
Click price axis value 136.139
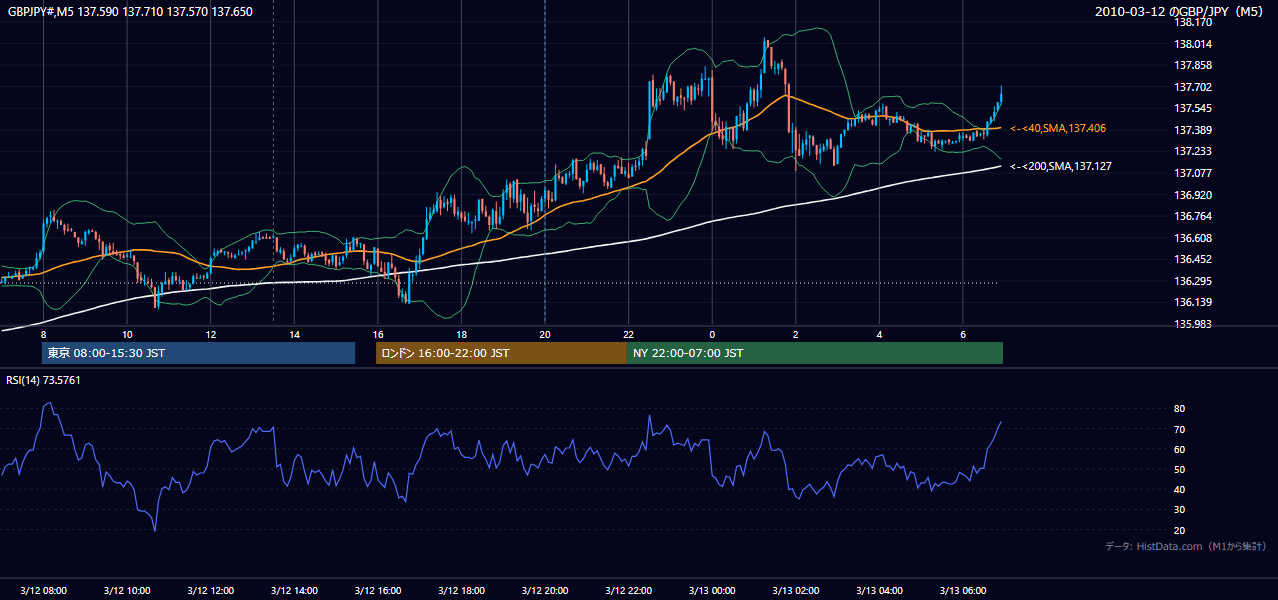tap(1192, 302)
